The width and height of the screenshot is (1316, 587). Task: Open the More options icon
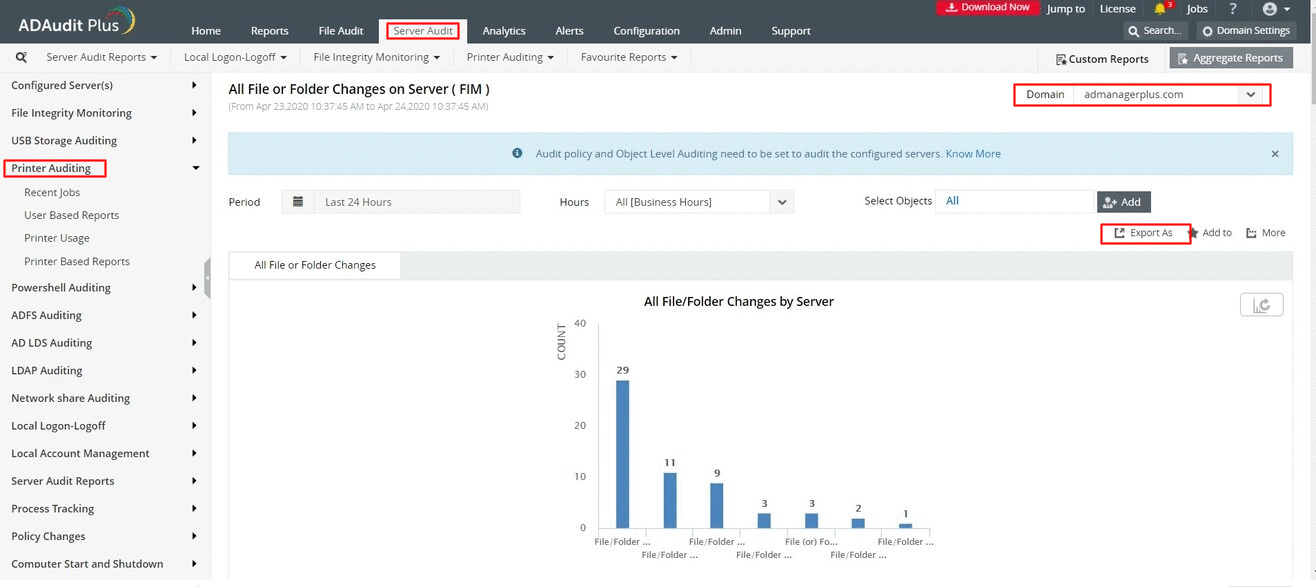click(x=1249, y=232)
